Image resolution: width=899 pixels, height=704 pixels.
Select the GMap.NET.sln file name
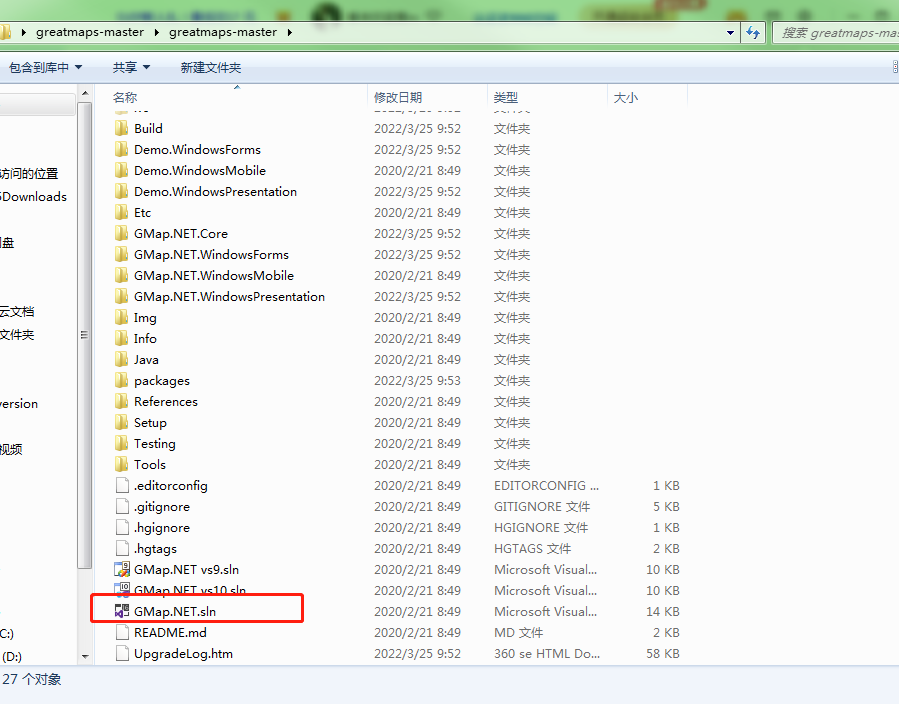[x=175, y=612]
